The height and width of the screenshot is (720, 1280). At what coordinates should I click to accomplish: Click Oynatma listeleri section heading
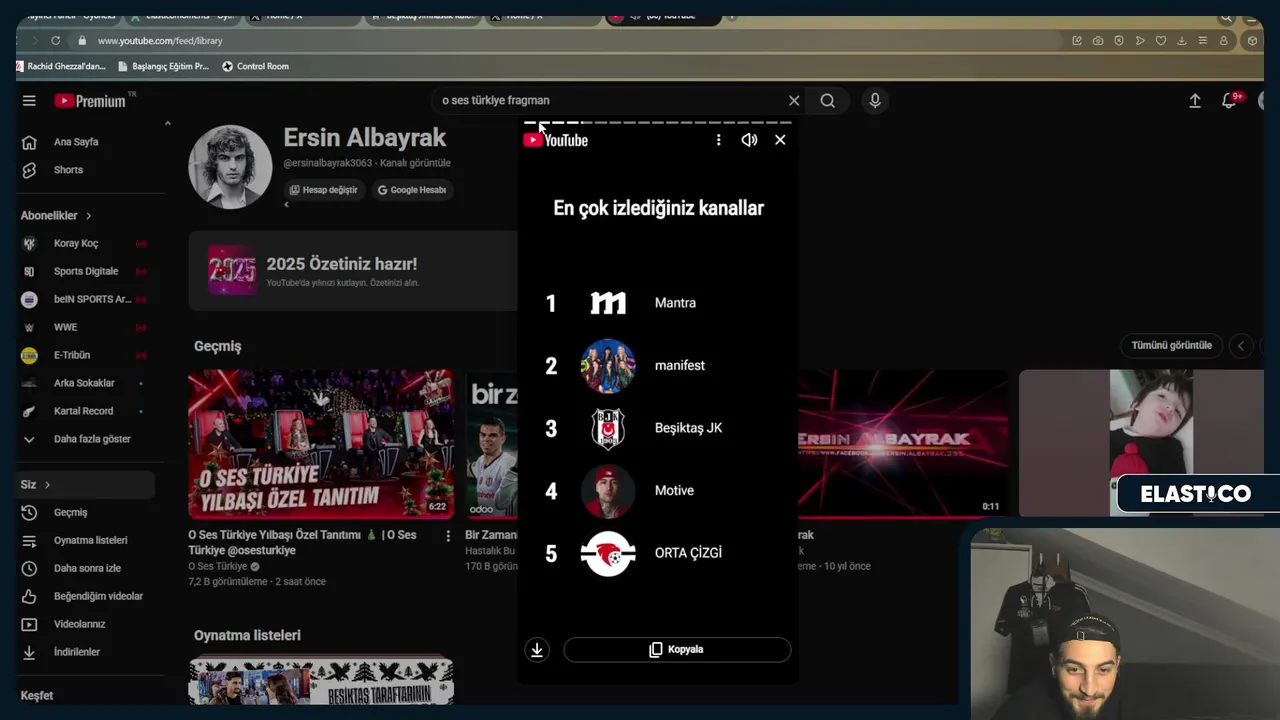(247, 636)
